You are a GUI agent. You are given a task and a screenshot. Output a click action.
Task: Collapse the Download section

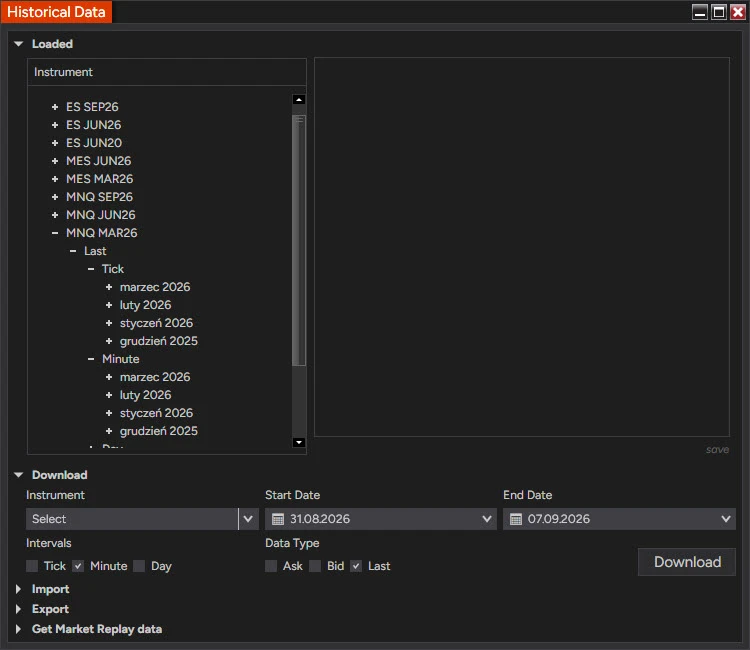pos(19,475)
